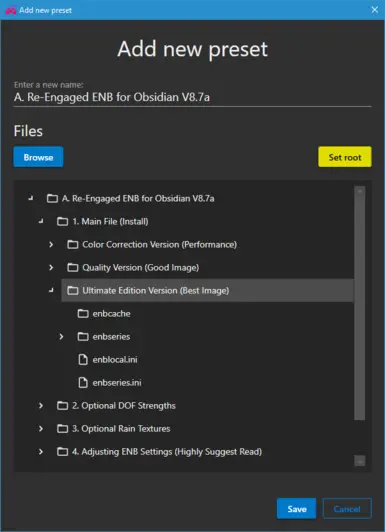The height and width of the screenshot is (532, 385).
Task: Click the preset name input field
Action: pyautogui.click(x=192, y=97)
